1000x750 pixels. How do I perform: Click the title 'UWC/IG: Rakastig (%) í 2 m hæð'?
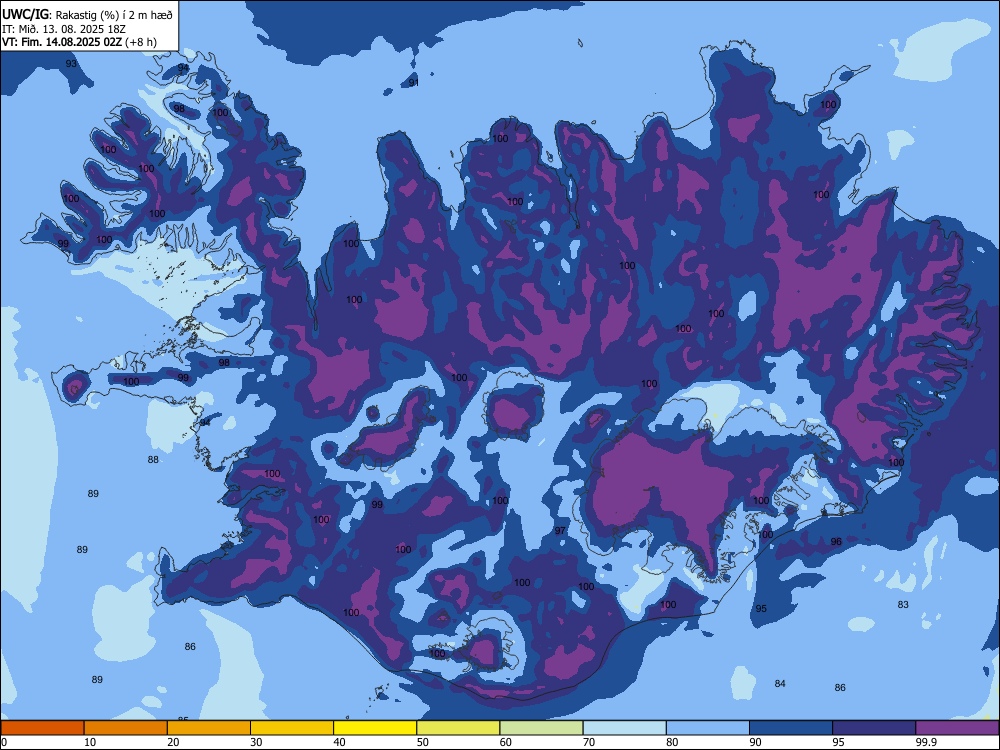(x=87, y=15)
